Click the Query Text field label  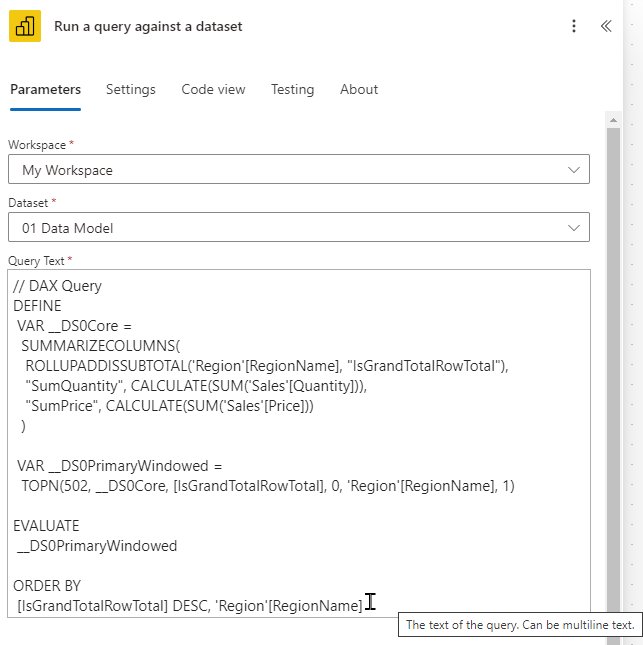(36, 261)
